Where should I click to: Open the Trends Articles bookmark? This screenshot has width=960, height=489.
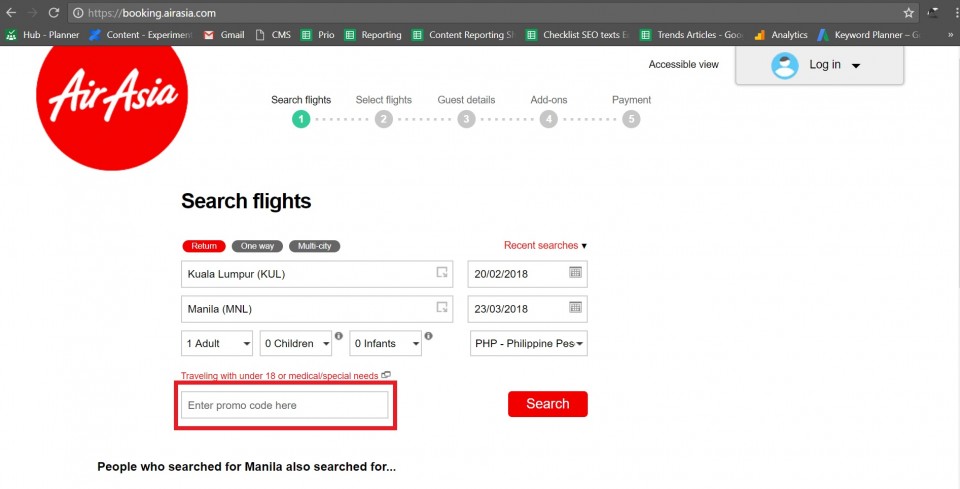point(692,35)
